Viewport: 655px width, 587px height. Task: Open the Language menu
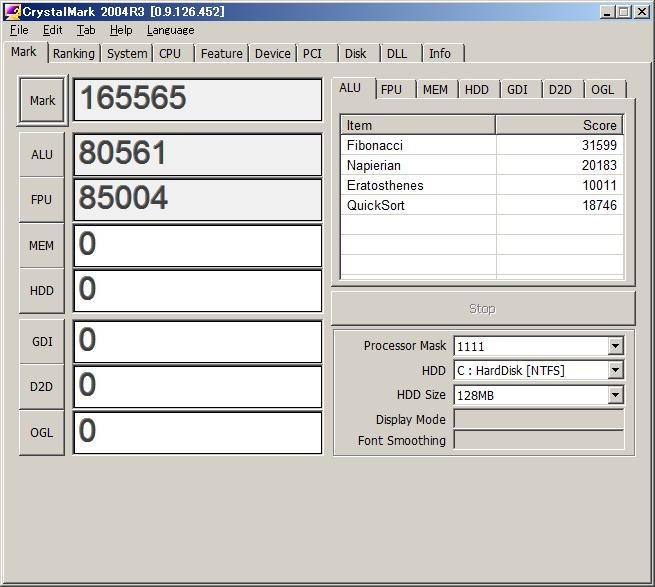coord(170,30)
